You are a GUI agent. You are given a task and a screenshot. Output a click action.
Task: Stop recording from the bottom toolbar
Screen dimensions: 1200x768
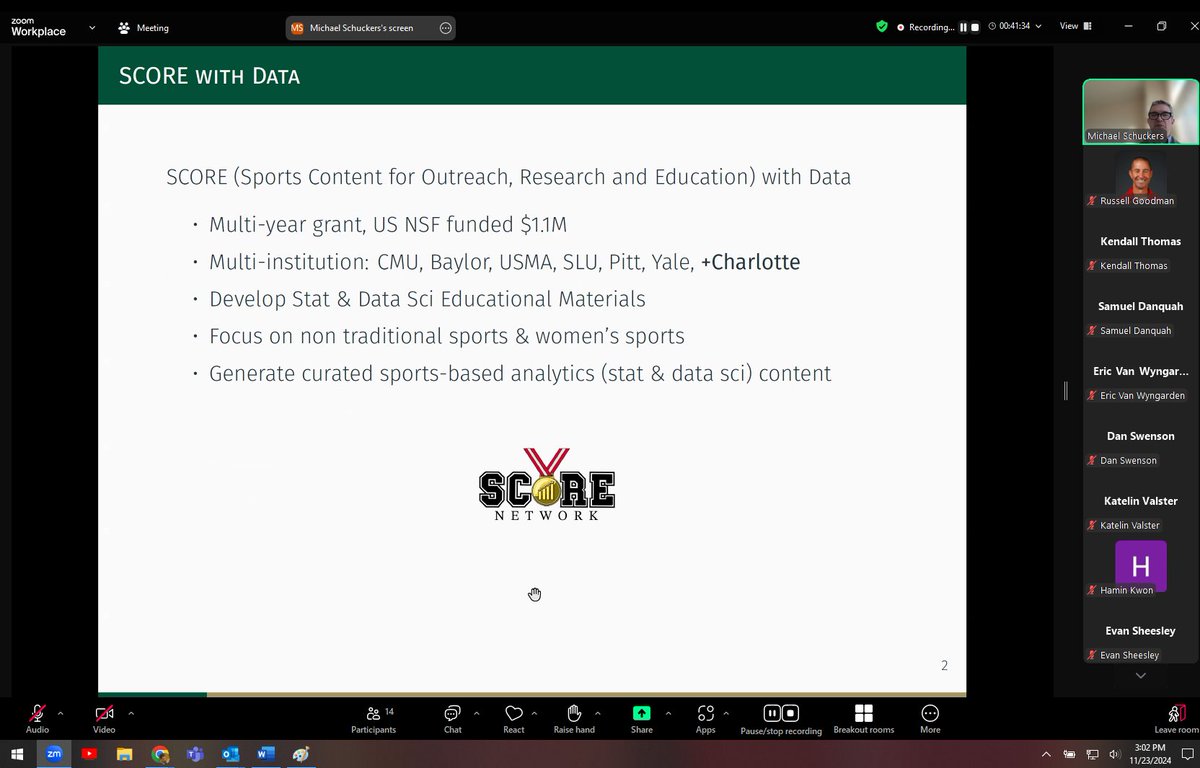tap(790, 713)
